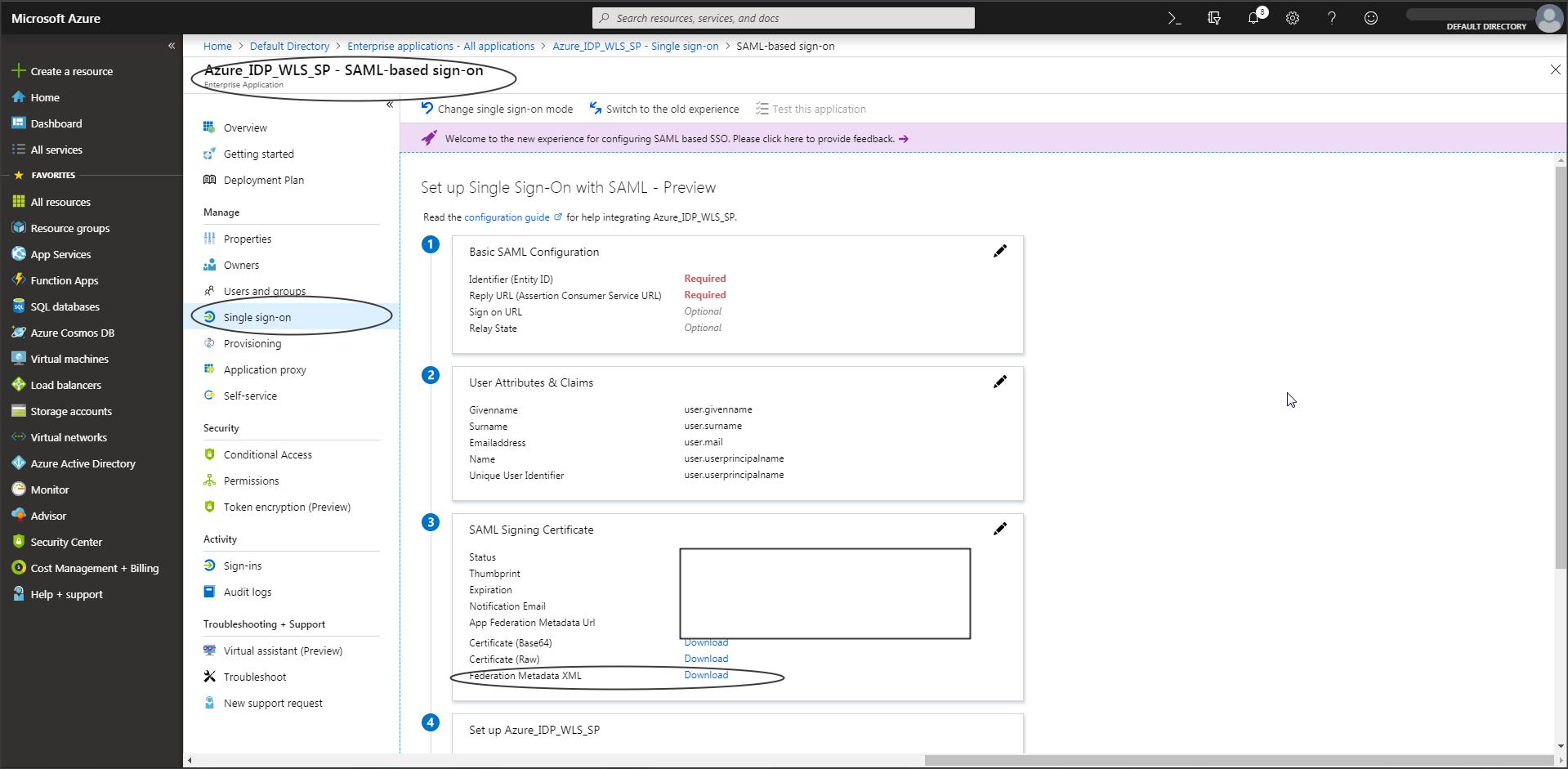Open Resource groups in favorites

tap(70, 228)
